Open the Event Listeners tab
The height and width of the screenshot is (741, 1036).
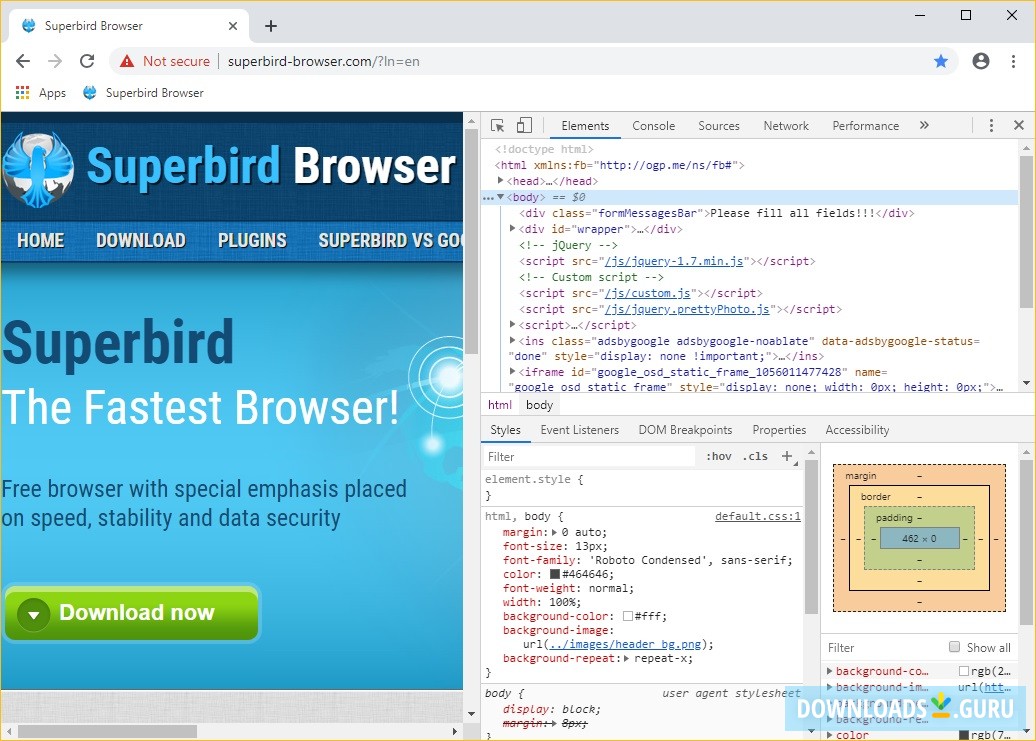click(x=579, y=429)
